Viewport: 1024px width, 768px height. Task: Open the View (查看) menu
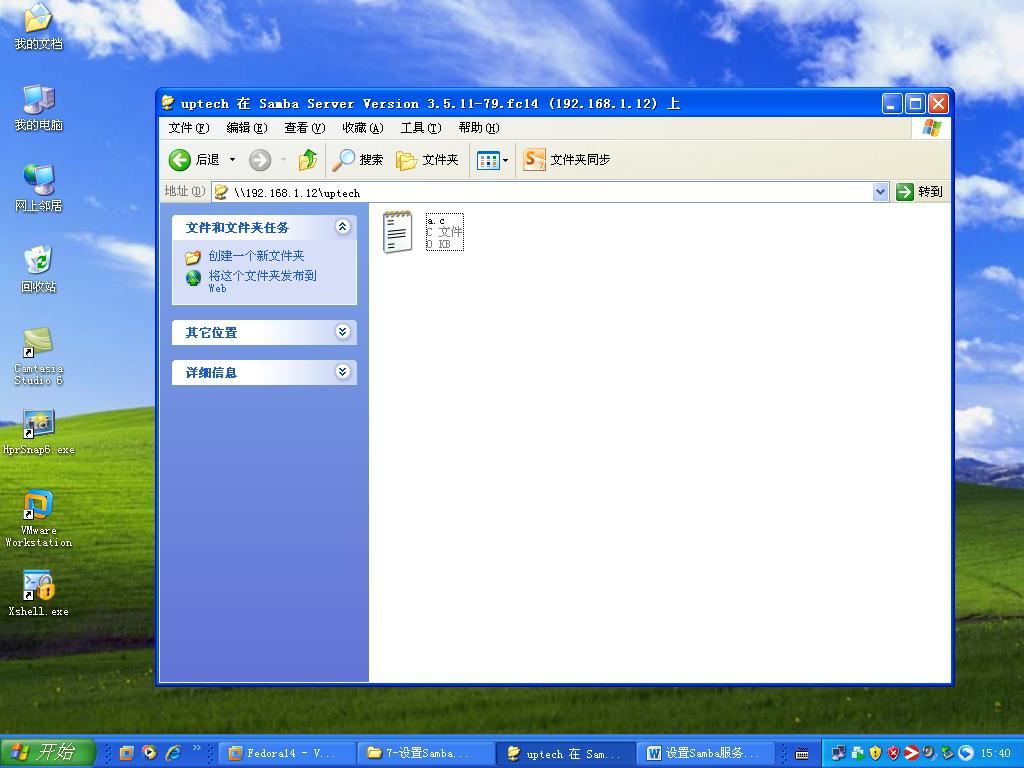coord(304,128)
